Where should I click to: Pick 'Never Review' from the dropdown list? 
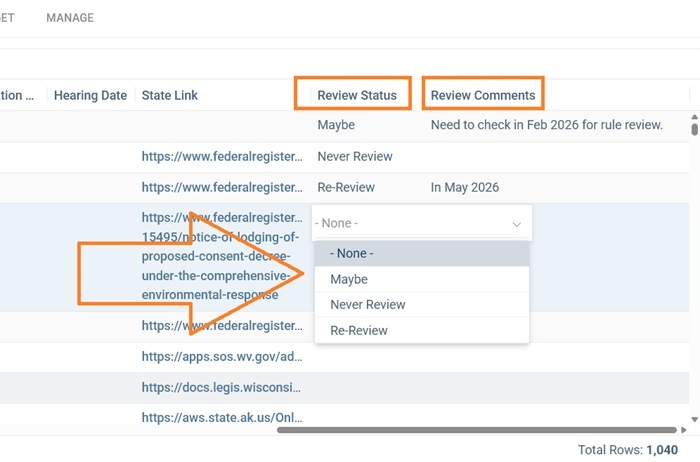(367, 305)
